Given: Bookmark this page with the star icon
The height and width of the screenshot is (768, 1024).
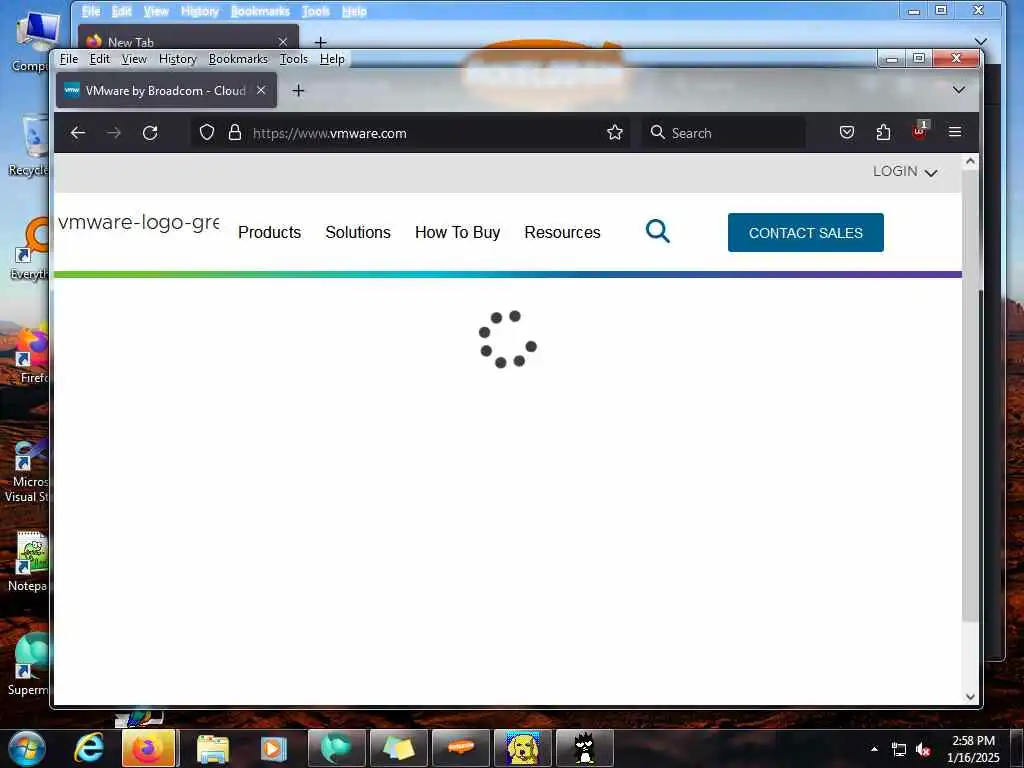Looking at the screenshot, I should pyautogui.click(x=615, y=133).
